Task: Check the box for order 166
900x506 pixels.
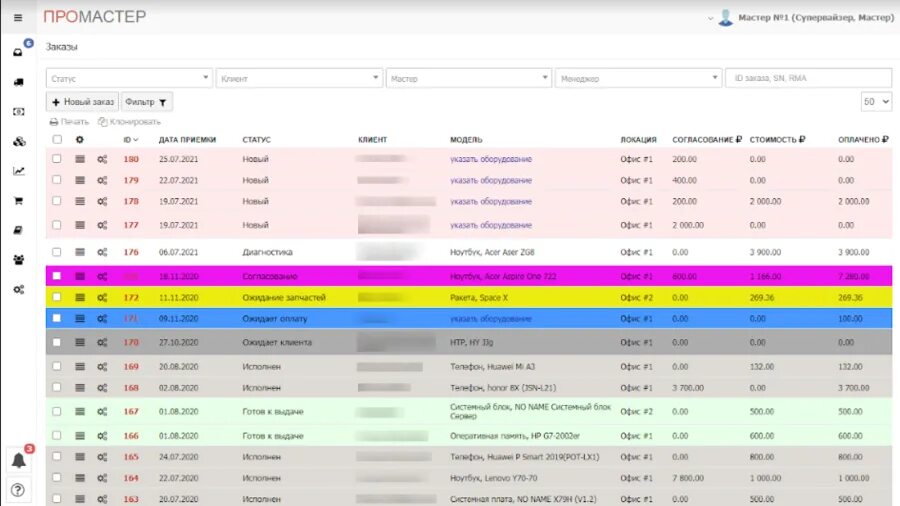Action: (x=57, y=435)
